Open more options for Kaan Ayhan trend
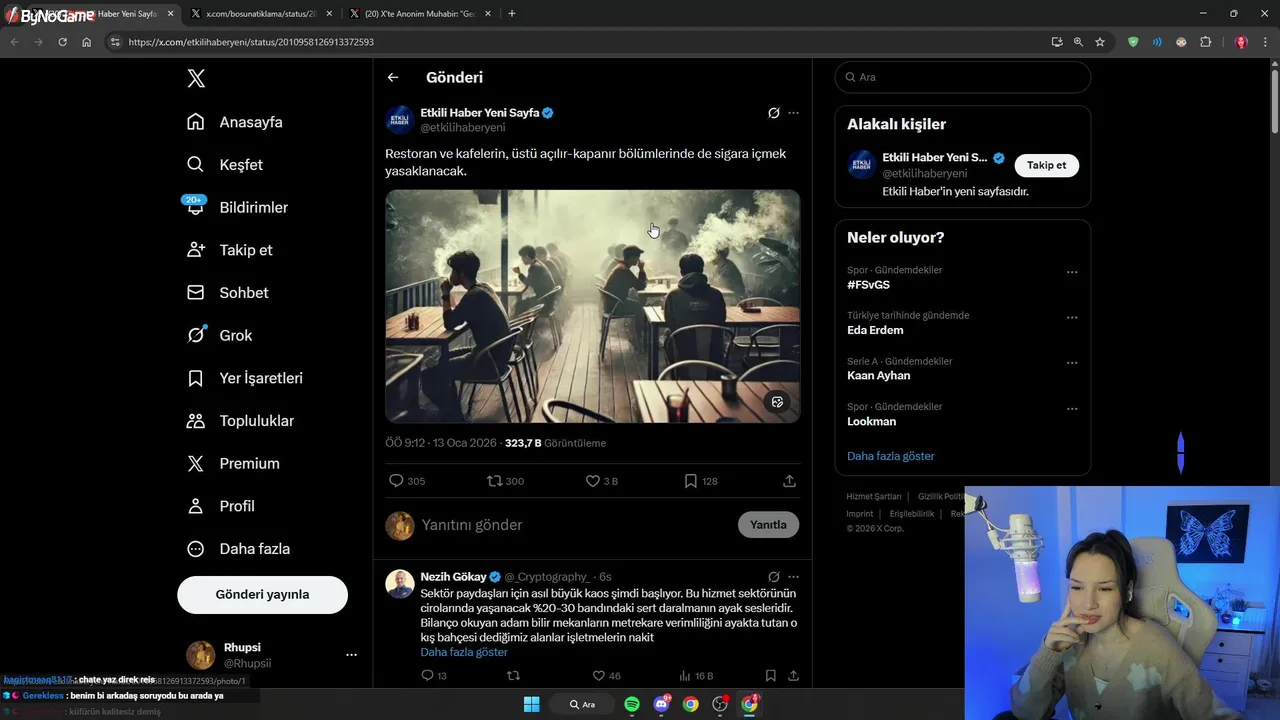Image resolution: width=1280 pixels, height=720 pixels. [x=1072, y=363]
